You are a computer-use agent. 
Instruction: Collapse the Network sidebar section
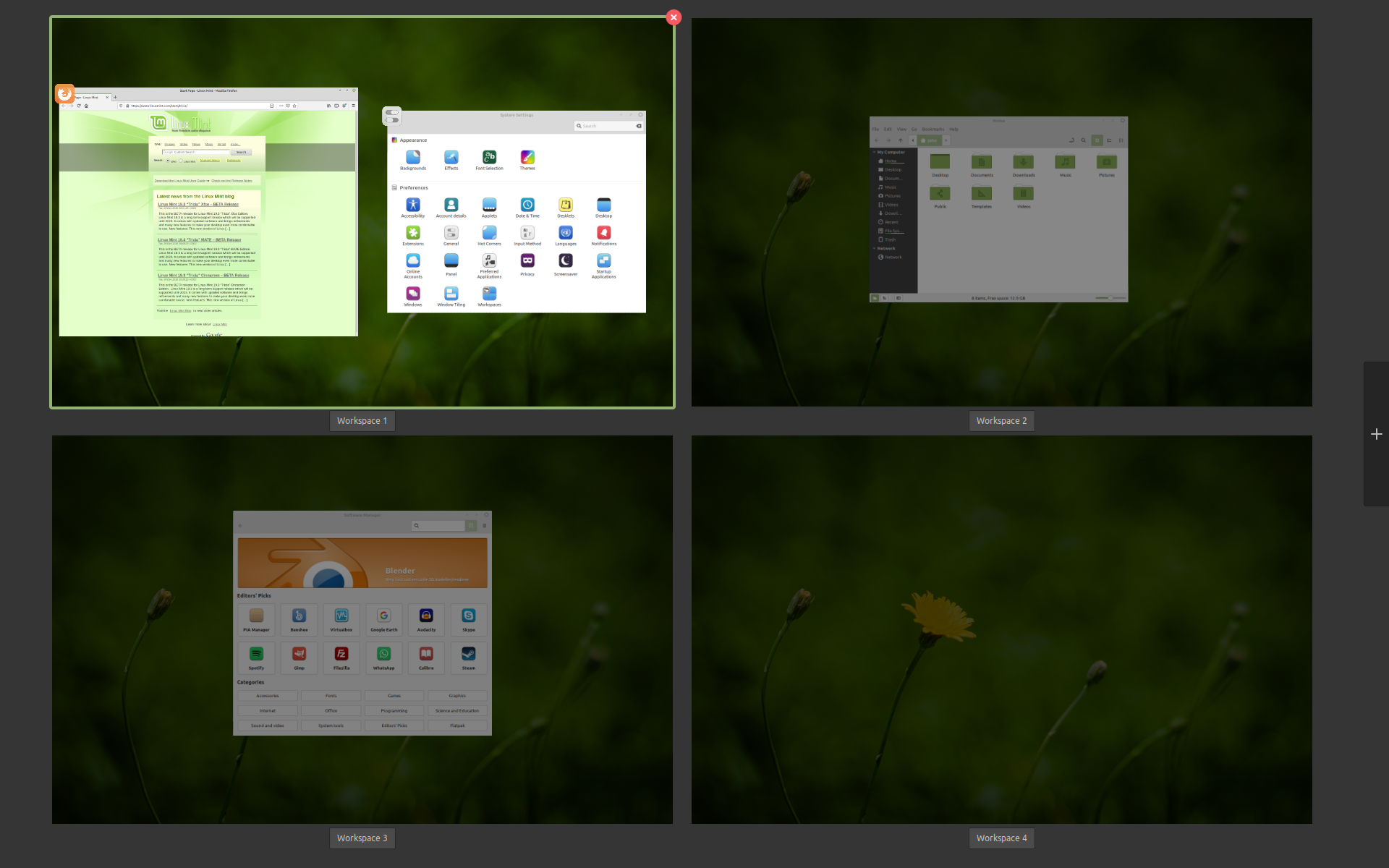click(874, 247)
